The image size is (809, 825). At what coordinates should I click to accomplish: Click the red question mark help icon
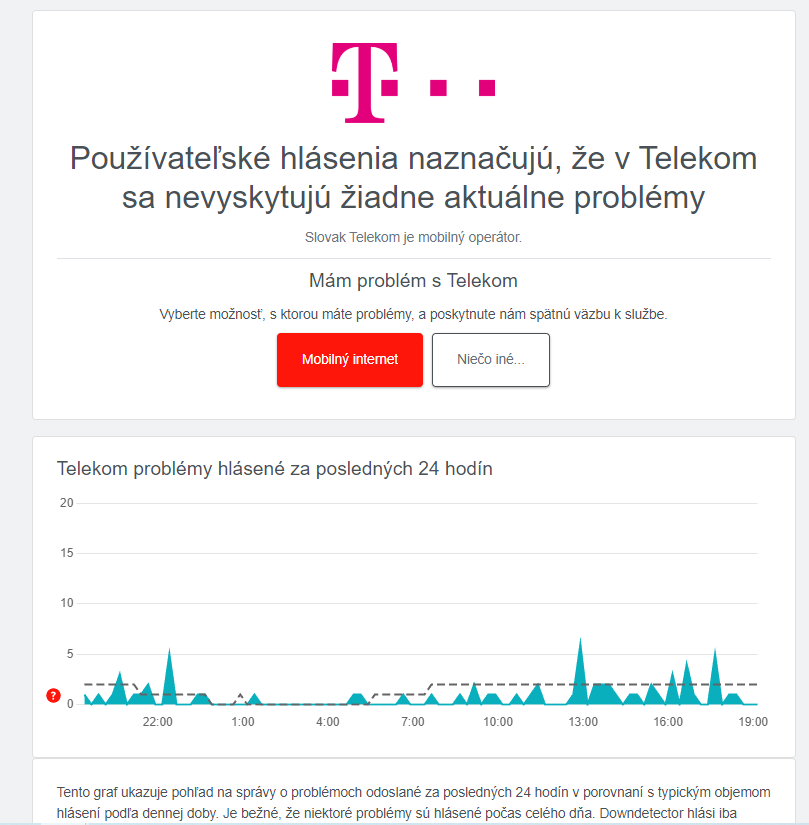coord(53,696)
